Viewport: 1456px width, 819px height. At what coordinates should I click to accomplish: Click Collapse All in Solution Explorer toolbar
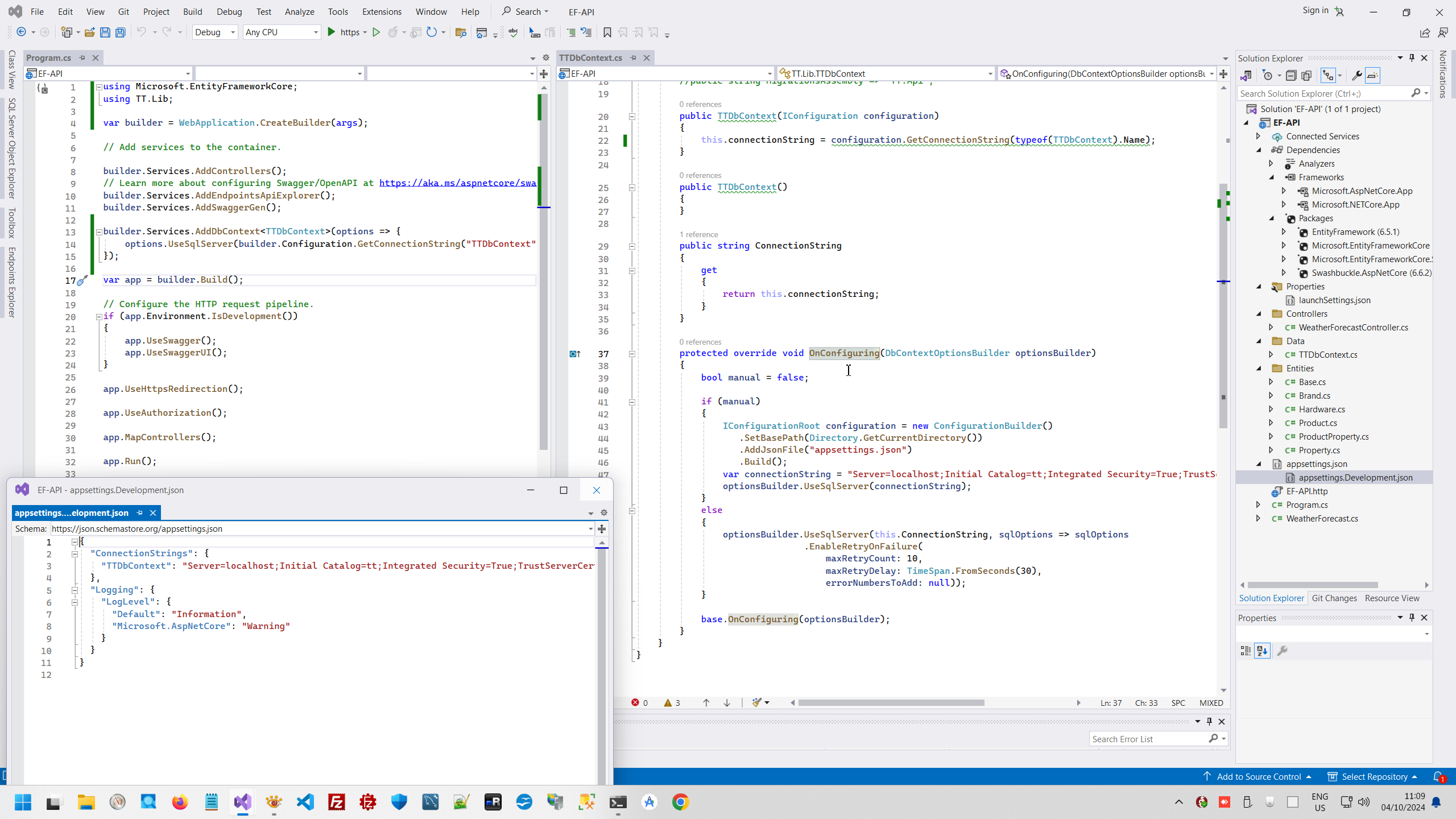[x=1291, y=76]
